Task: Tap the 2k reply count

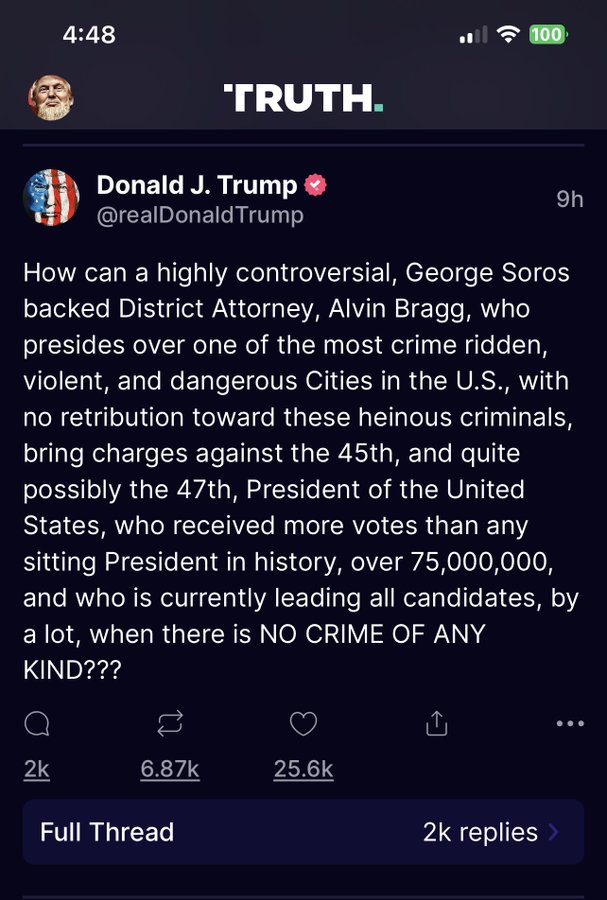Action: [37, 769]
